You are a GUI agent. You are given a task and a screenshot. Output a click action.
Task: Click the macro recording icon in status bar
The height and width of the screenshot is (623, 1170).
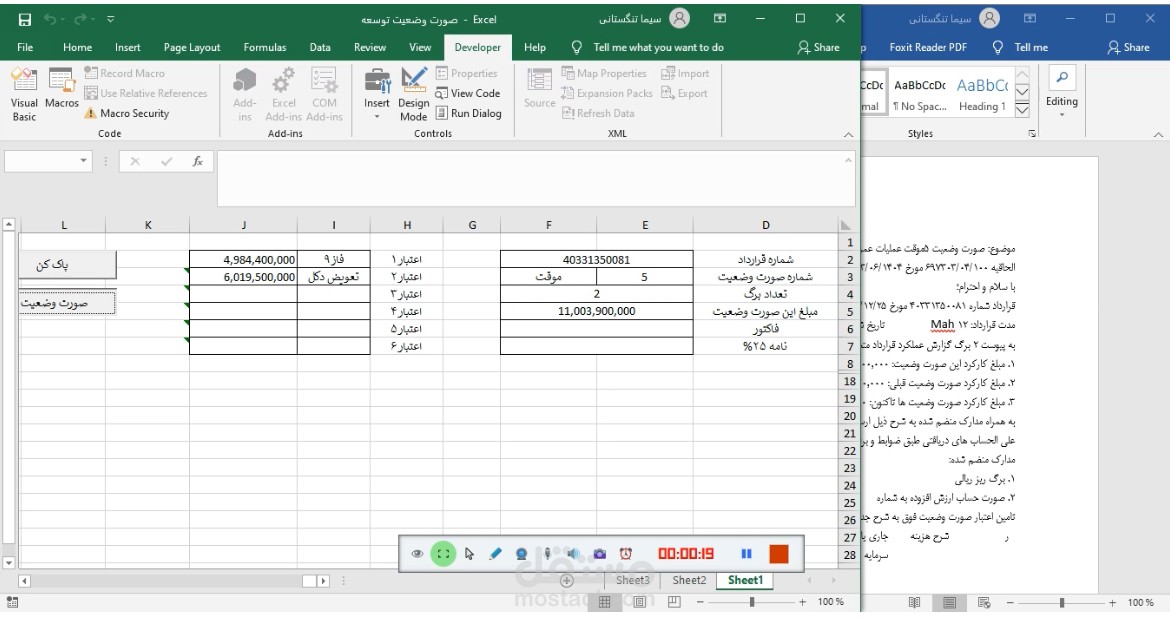click(12, 602)
